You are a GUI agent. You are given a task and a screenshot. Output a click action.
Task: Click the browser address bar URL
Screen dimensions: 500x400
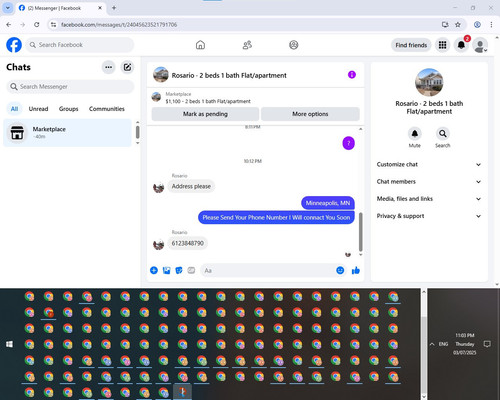click(x=119, y=25)
